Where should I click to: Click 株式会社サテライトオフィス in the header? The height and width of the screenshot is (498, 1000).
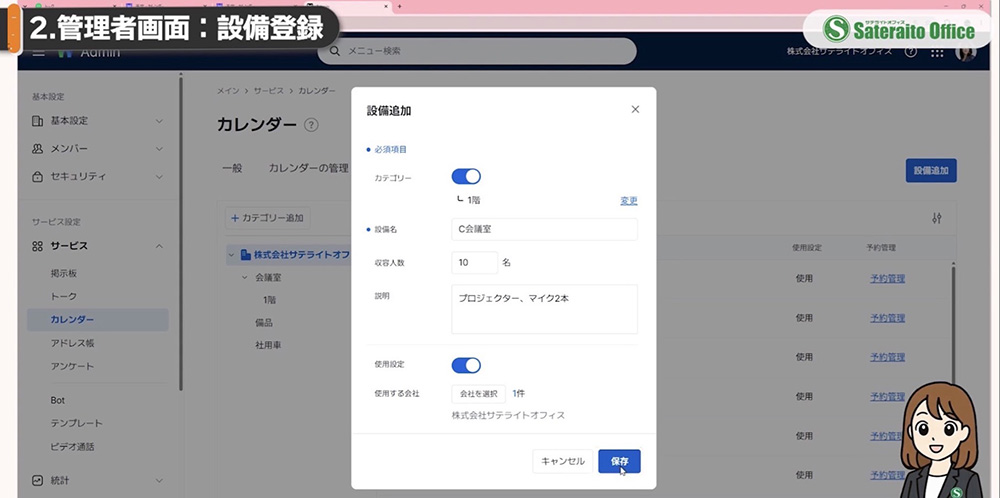pyautogui.click(x=839, y=52)
